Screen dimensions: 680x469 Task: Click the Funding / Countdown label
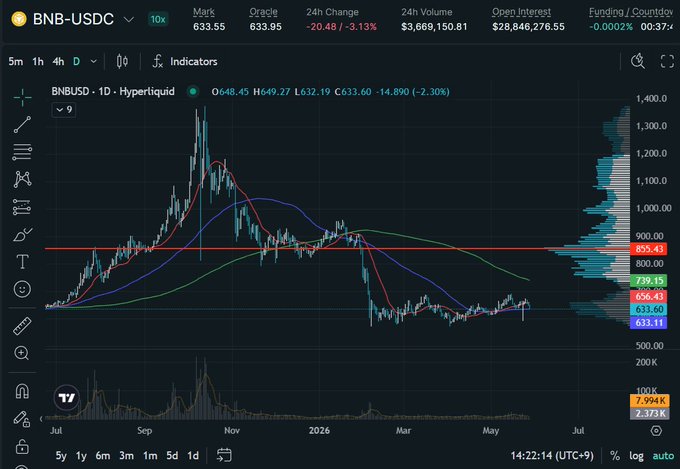tap(631, 12)
